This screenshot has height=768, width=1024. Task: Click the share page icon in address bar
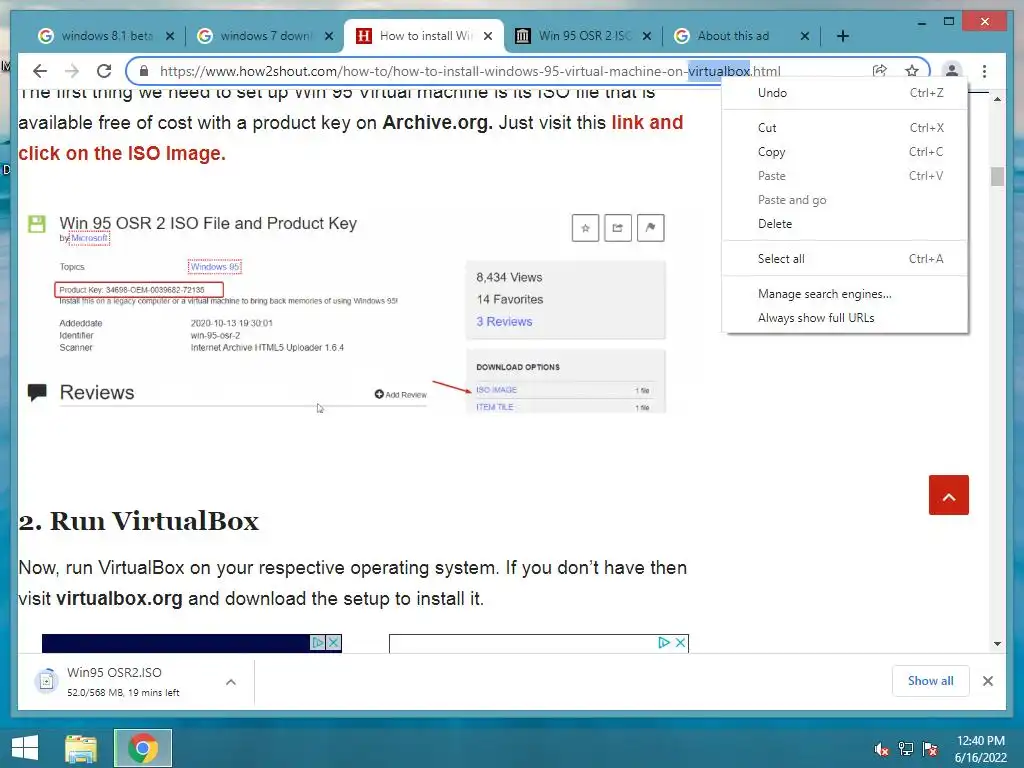pos(880,71)
